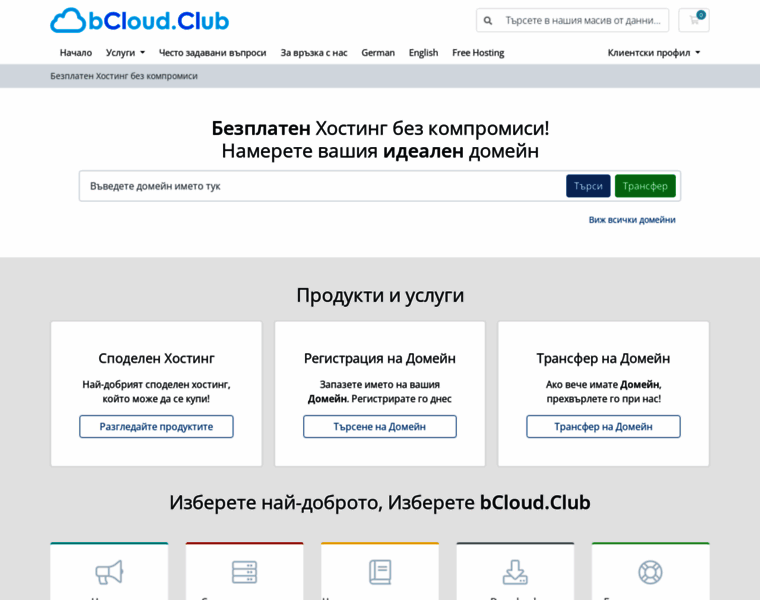Image resolution: width=760 pixels, height=600 pixels.
Task: Focus the knowledge base search field
Action: [x=584, y=20]
